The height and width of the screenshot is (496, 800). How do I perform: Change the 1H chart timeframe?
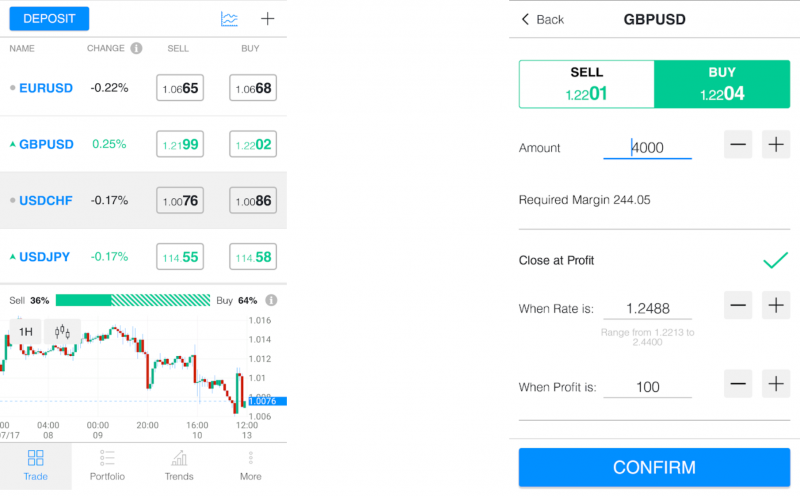tap(26, 332)
